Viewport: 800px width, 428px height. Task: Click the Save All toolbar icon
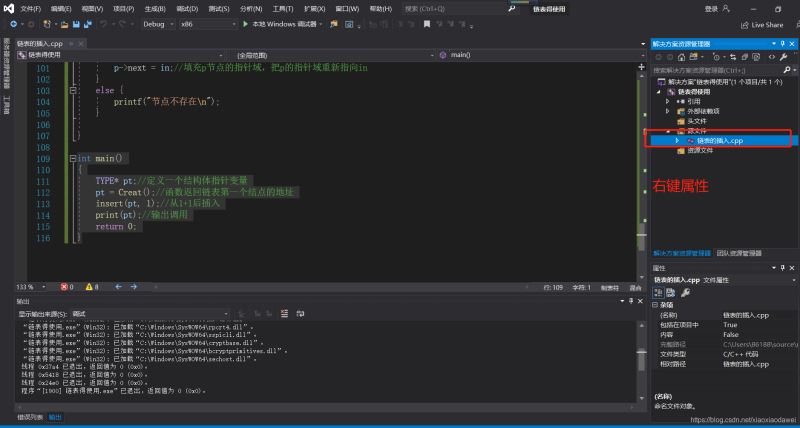coord(87,23)
